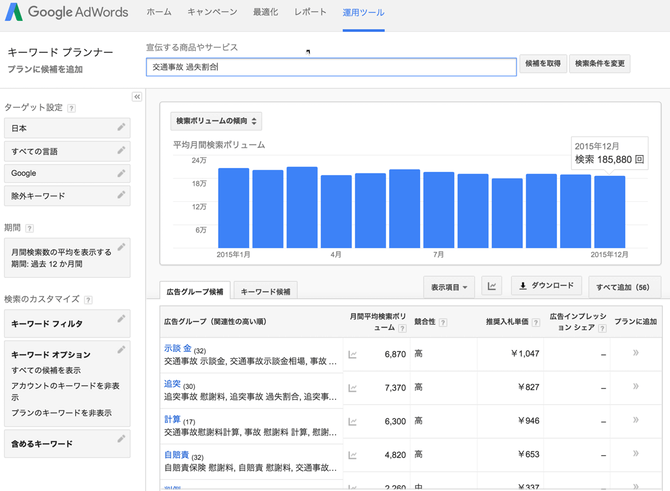Open the キャンペーン menu tab

tap(212, 12)
